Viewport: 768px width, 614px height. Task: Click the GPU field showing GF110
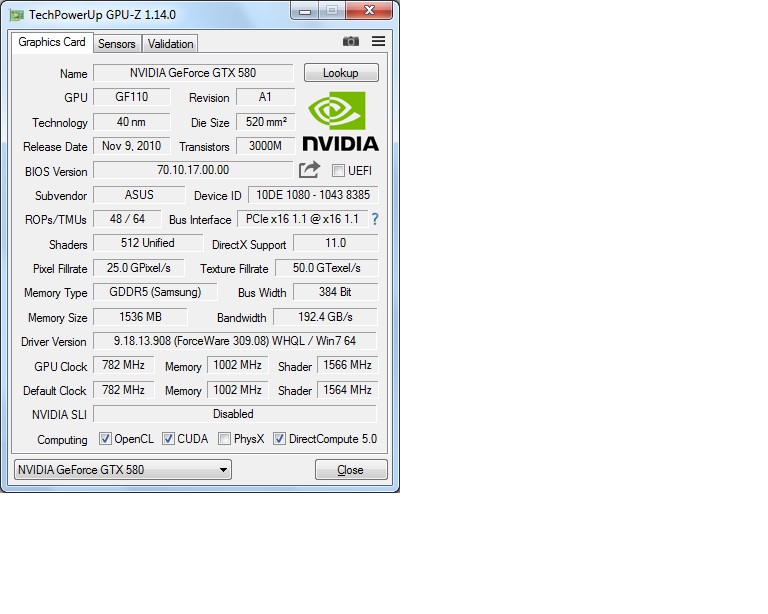132,97
